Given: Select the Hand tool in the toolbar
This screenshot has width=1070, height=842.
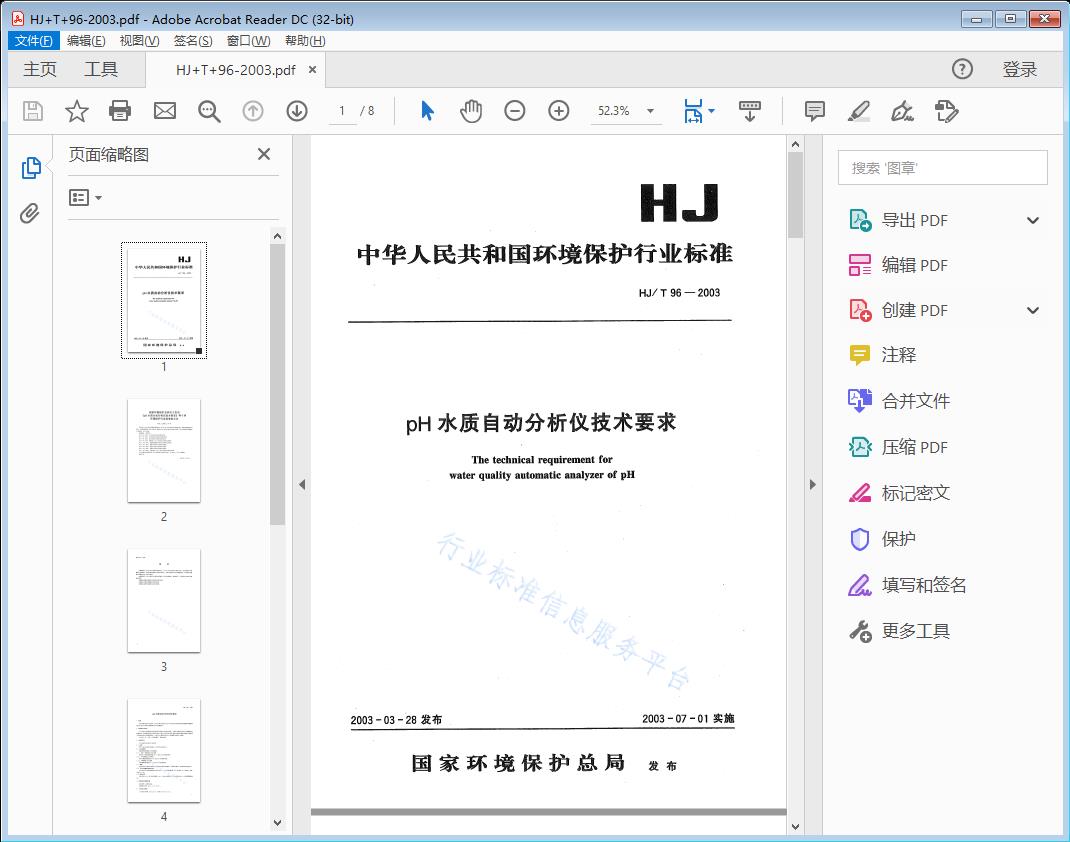Looking at the screenshot, I should click(470, 110).
